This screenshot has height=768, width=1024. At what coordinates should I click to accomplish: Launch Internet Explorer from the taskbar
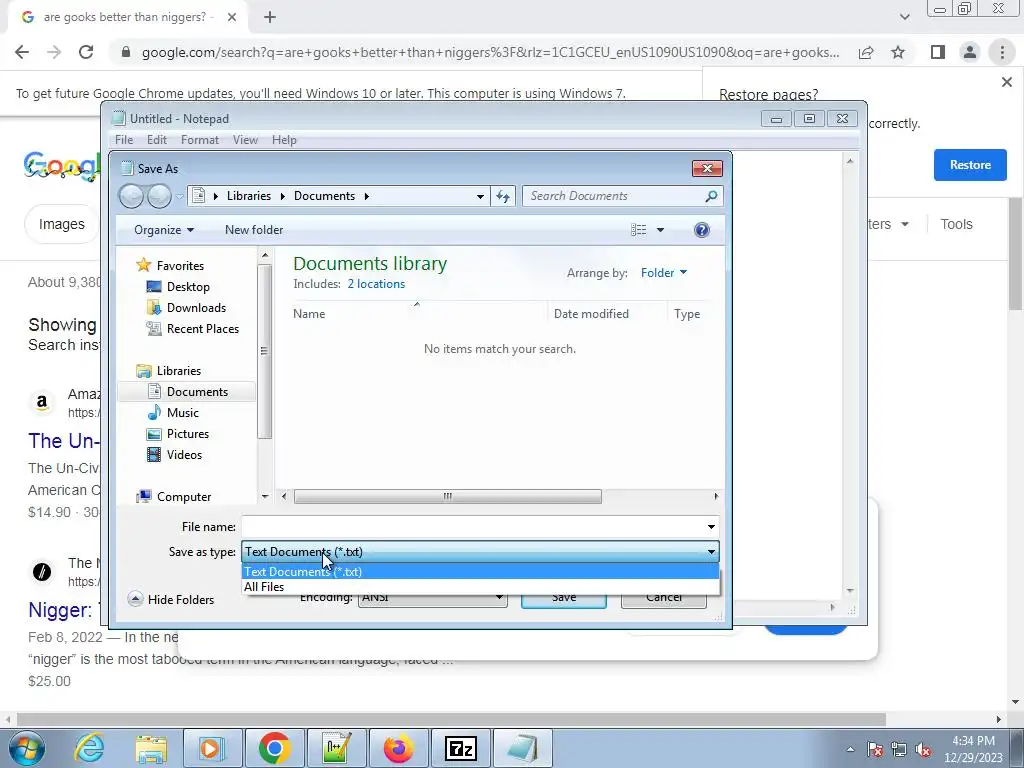(89, 748)
